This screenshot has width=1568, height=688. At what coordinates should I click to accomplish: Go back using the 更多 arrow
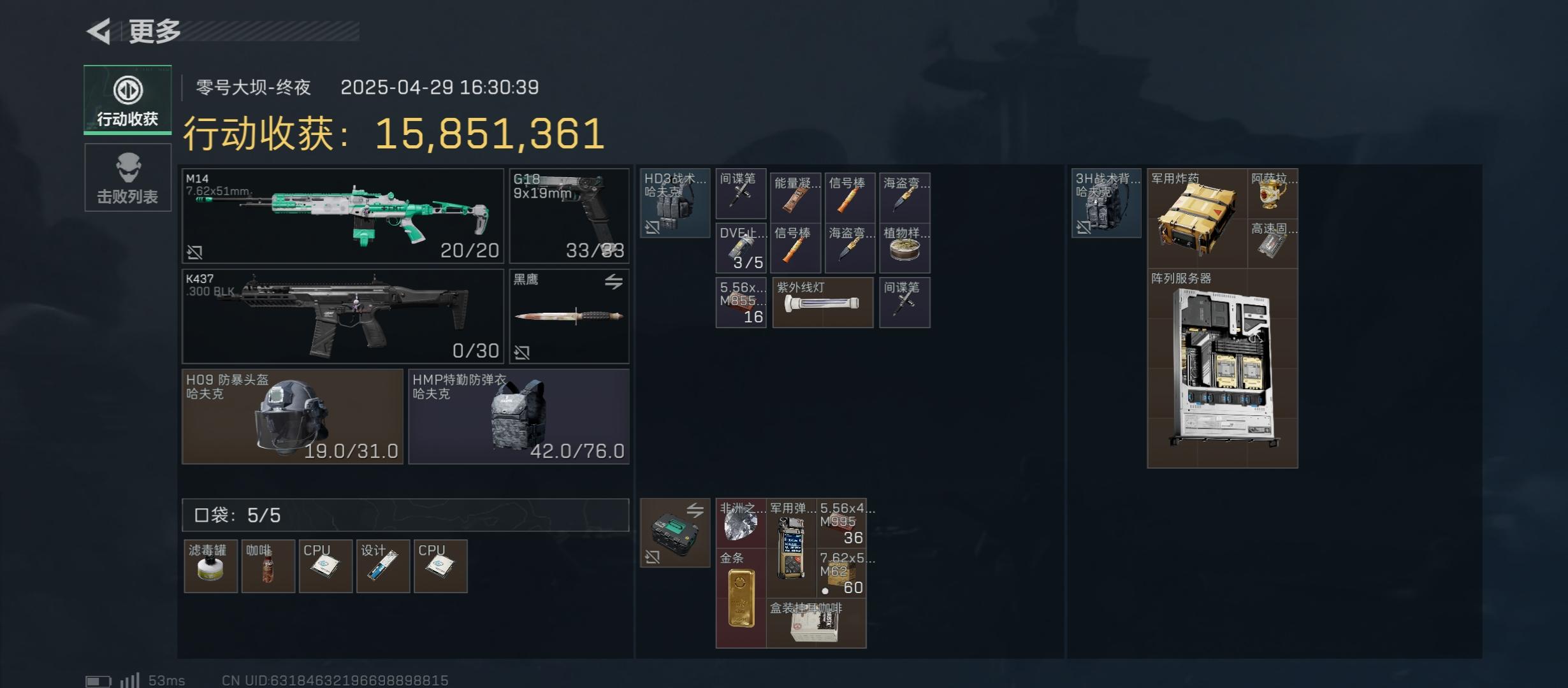[99, 31]
